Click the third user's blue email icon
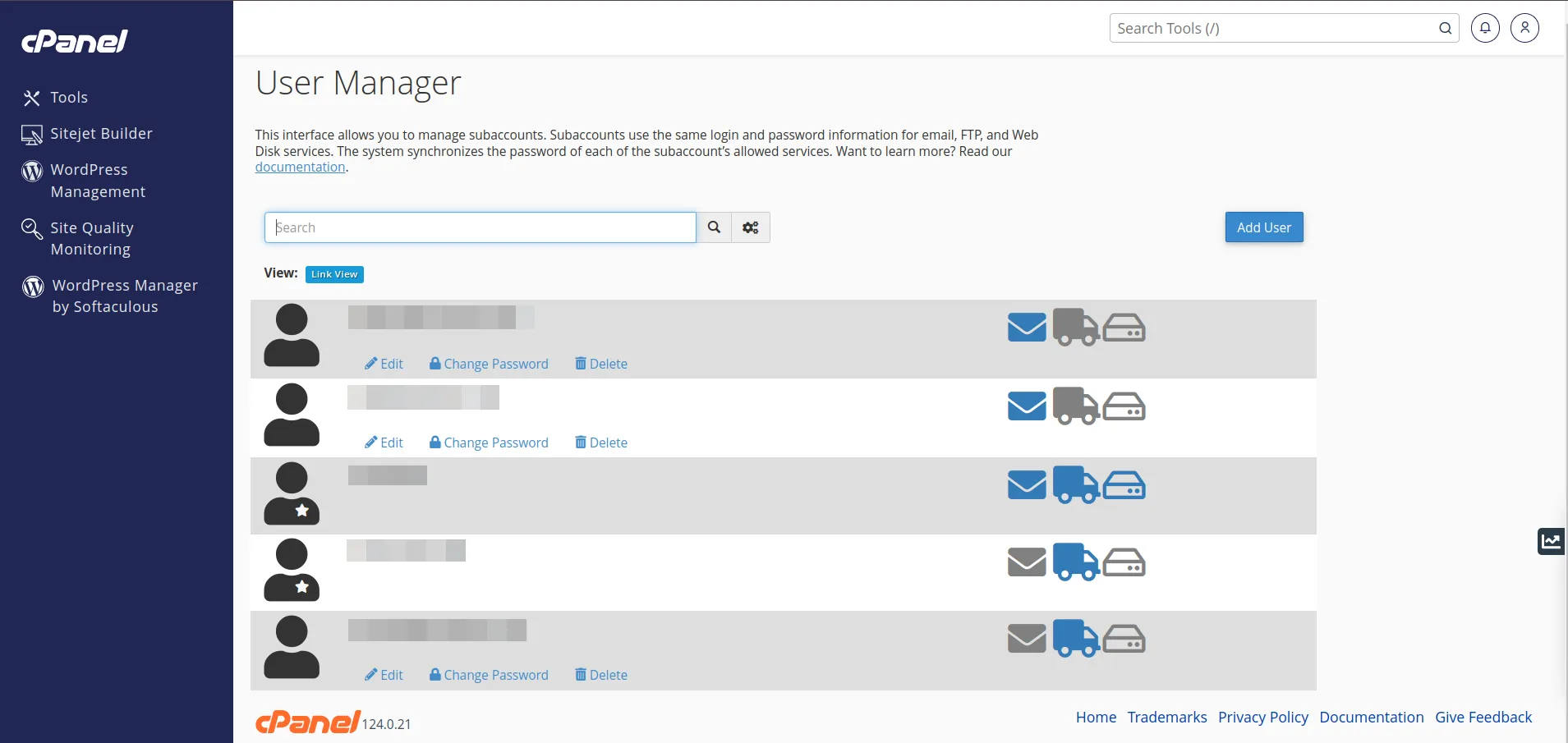The image size is (1568, 743). (x=1027, y=484)
